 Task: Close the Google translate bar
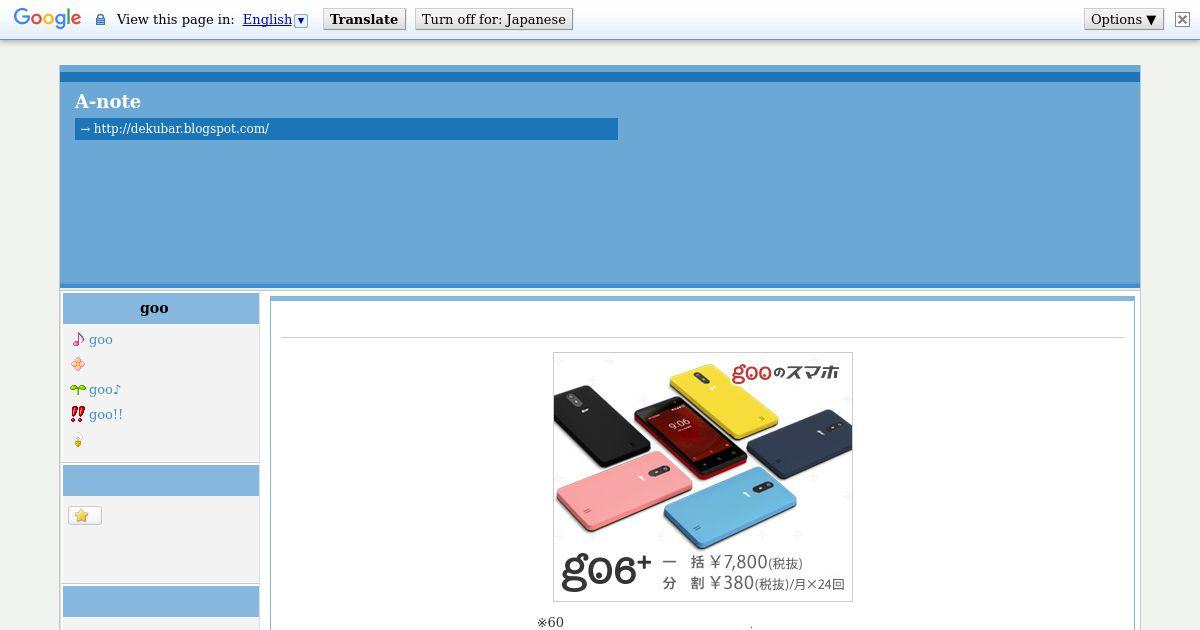(1182, 19)
